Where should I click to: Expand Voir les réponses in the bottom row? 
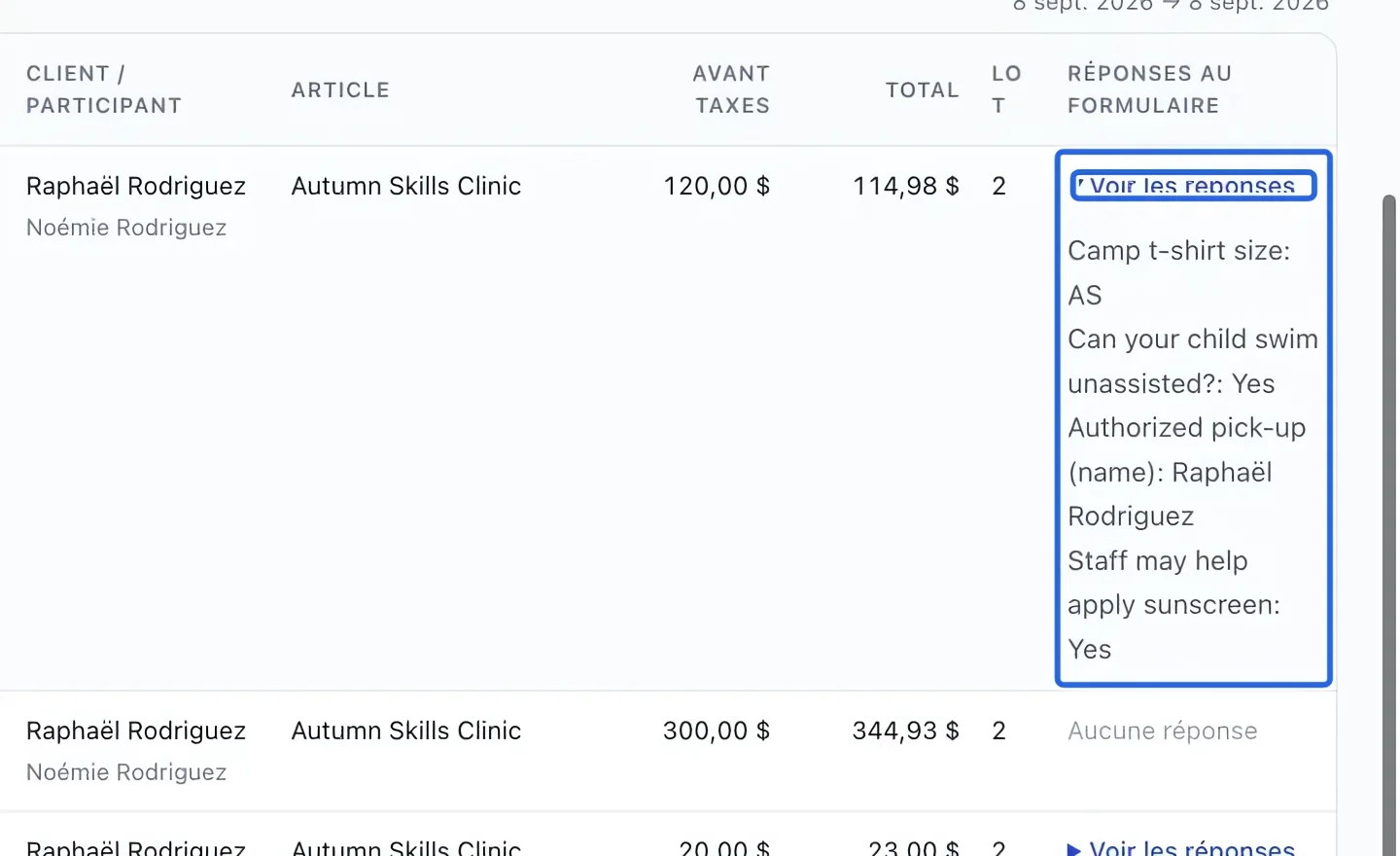pos(1181,848)
